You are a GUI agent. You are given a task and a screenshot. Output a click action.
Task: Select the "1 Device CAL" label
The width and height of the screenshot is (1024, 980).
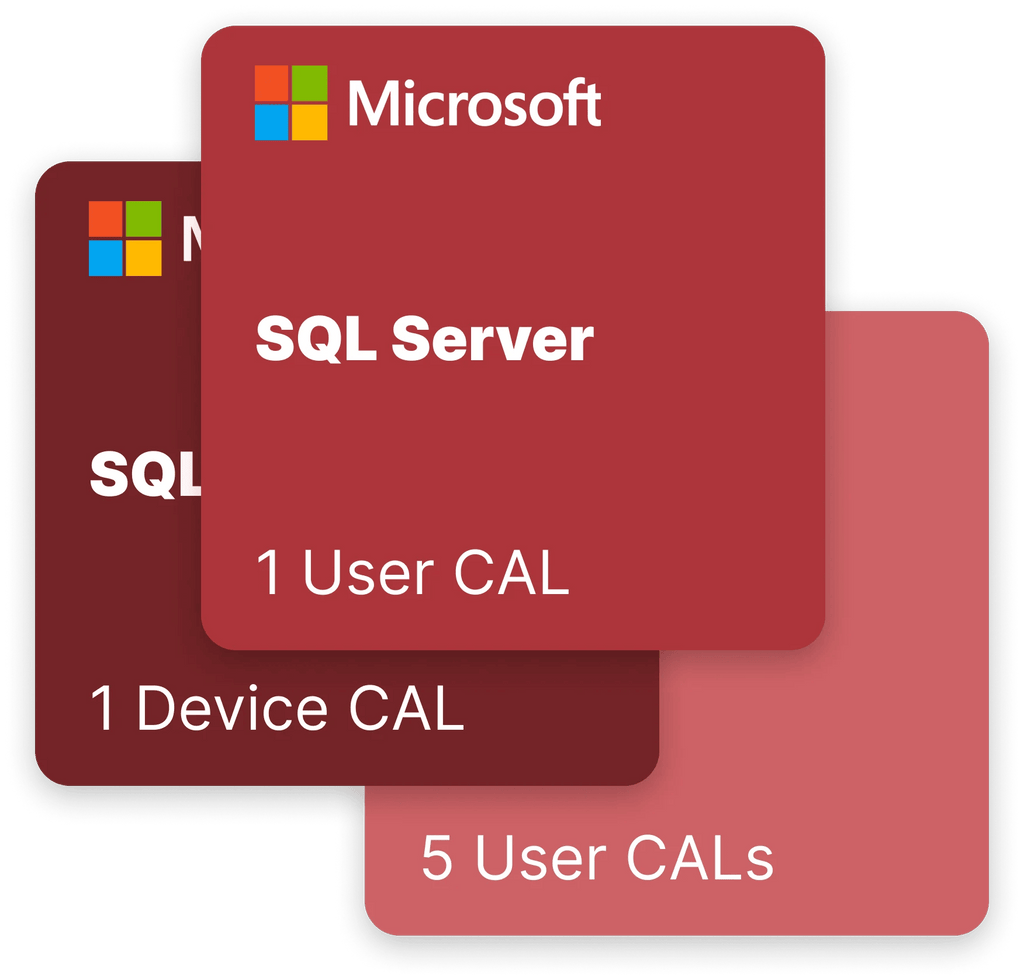pos(277,709)
